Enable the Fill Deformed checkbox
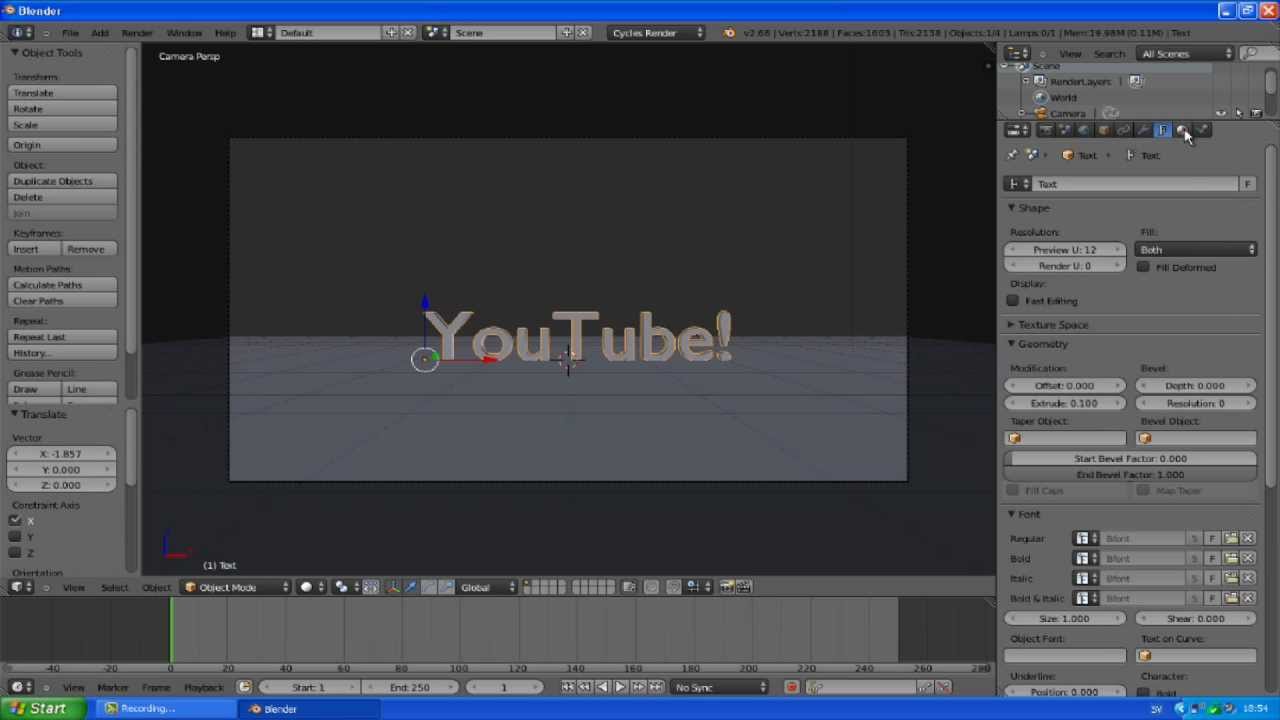 tap(1143, 268)
